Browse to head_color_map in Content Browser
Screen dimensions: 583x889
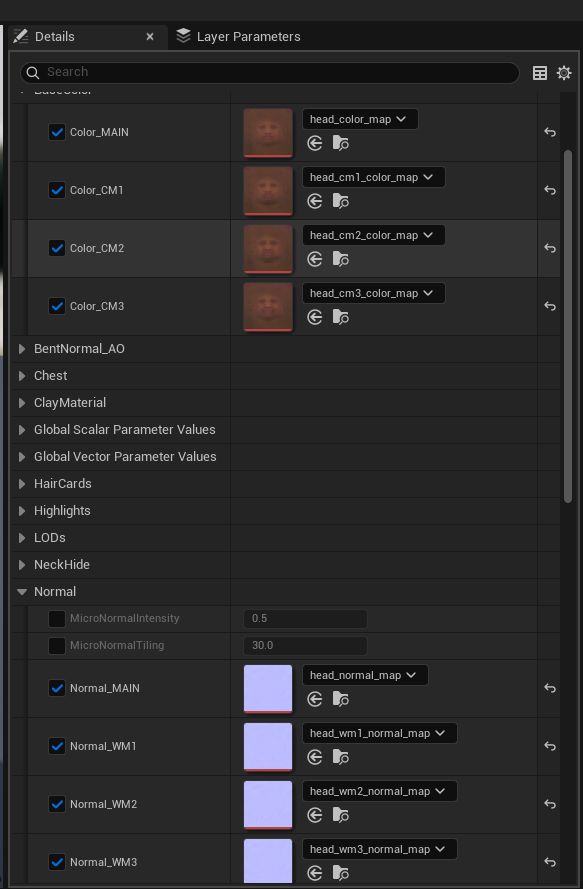pyautogui.click(x=340, y=143)
